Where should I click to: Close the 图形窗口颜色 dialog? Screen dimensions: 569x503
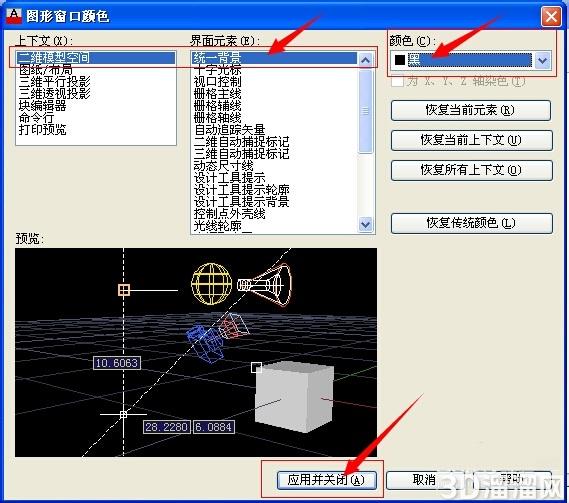click(551, 16)
